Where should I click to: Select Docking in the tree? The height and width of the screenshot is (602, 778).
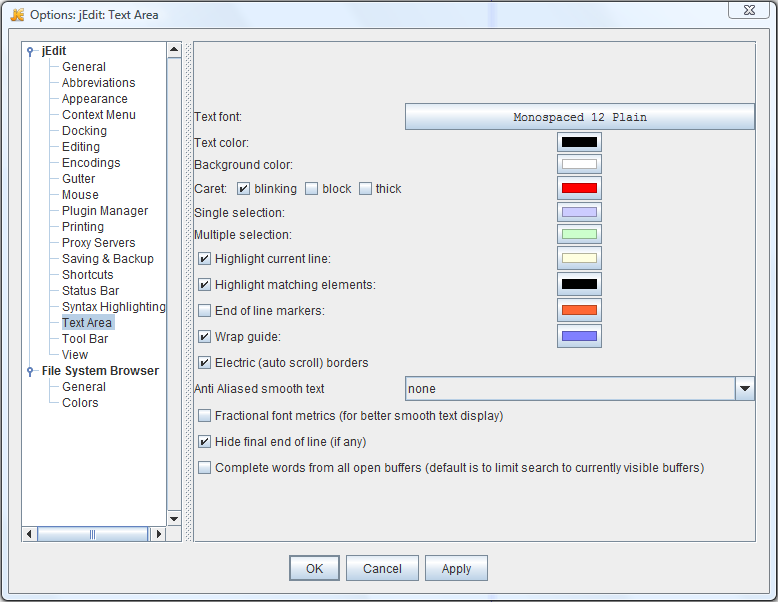84,131
